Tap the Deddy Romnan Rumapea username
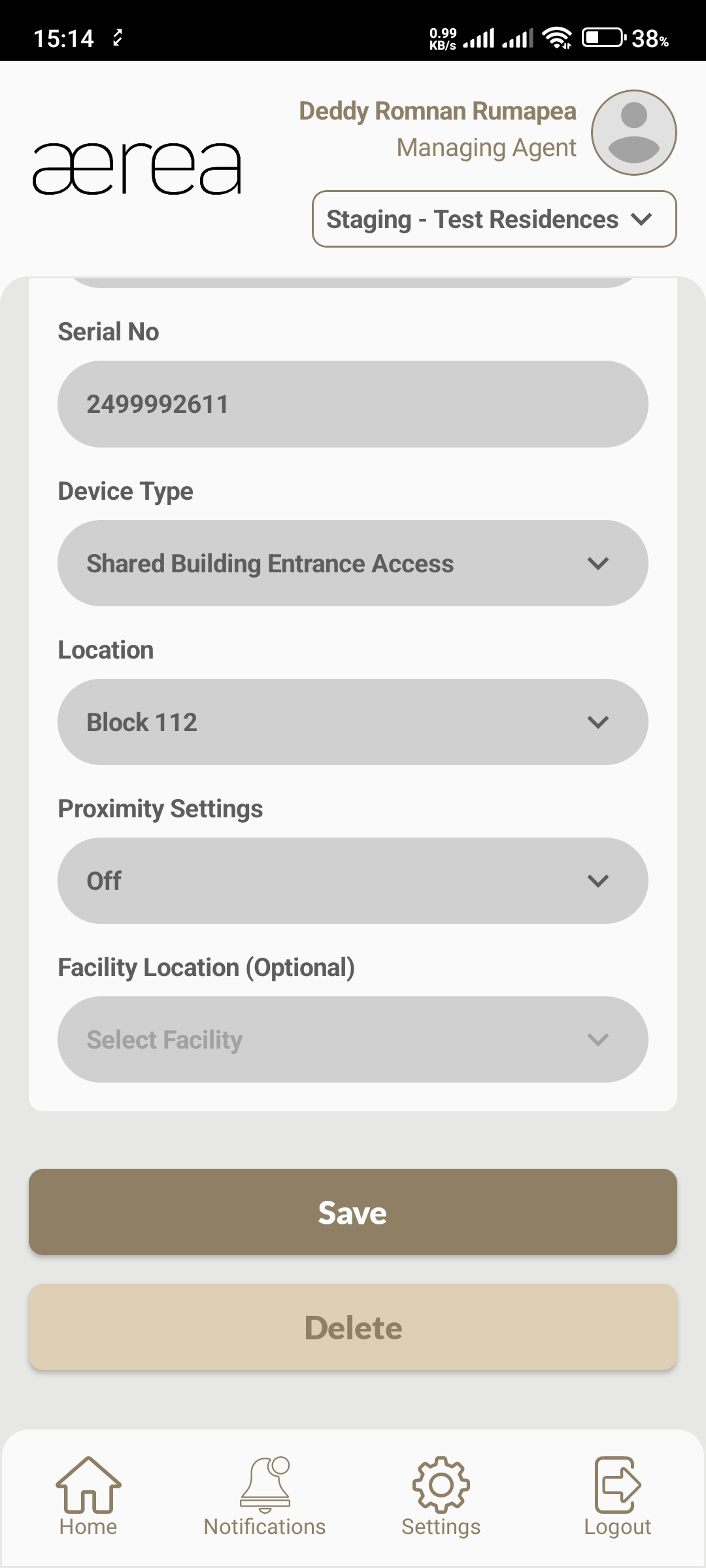Image resolution: width=706 pixels, height=1568 pixels. pos(437,111)
